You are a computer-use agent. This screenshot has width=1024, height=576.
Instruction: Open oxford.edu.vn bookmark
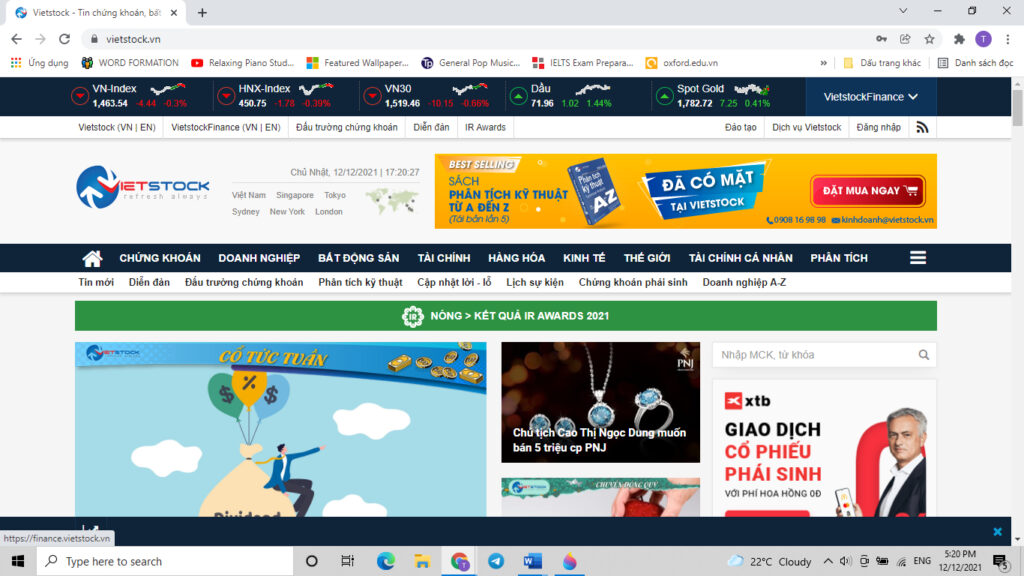[x=682, y=63]
